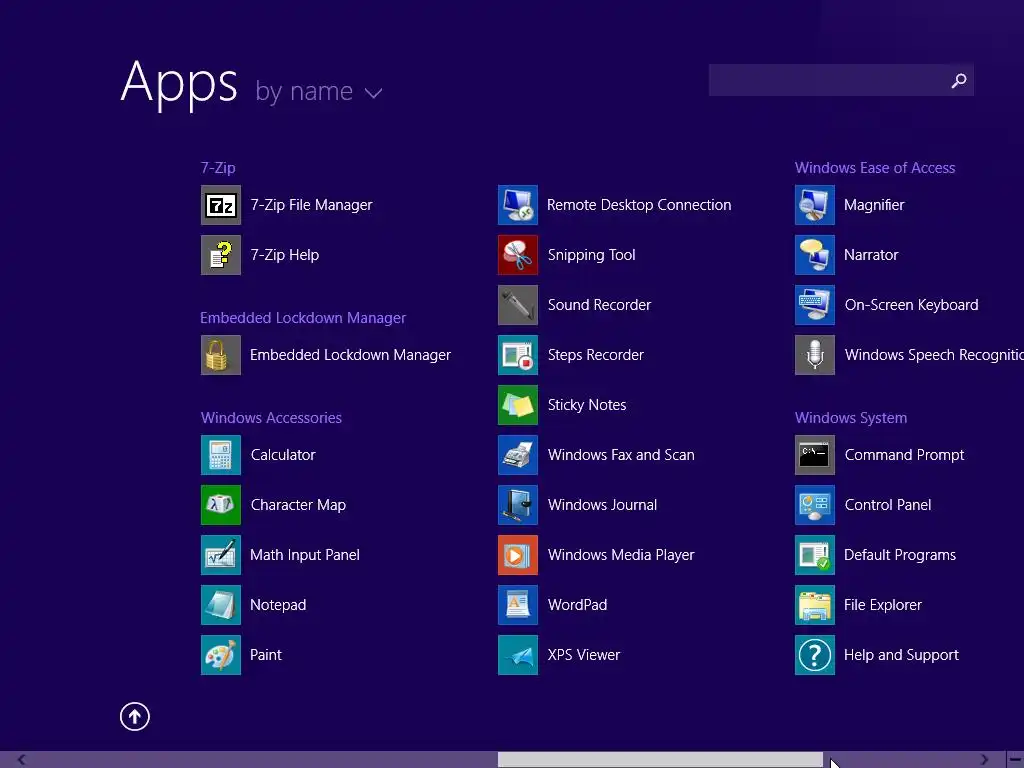The height and width of the screenshot is (768, 1024).
Task: Click the Windows Accessories group header
Action: coord(271,418)
